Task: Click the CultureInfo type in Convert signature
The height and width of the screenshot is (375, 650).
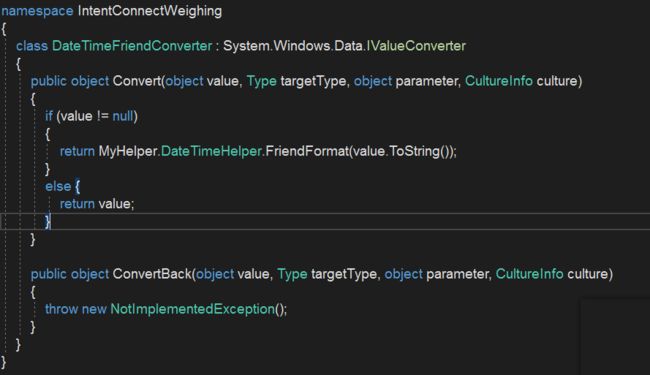Action: click(x=499, y=81)
